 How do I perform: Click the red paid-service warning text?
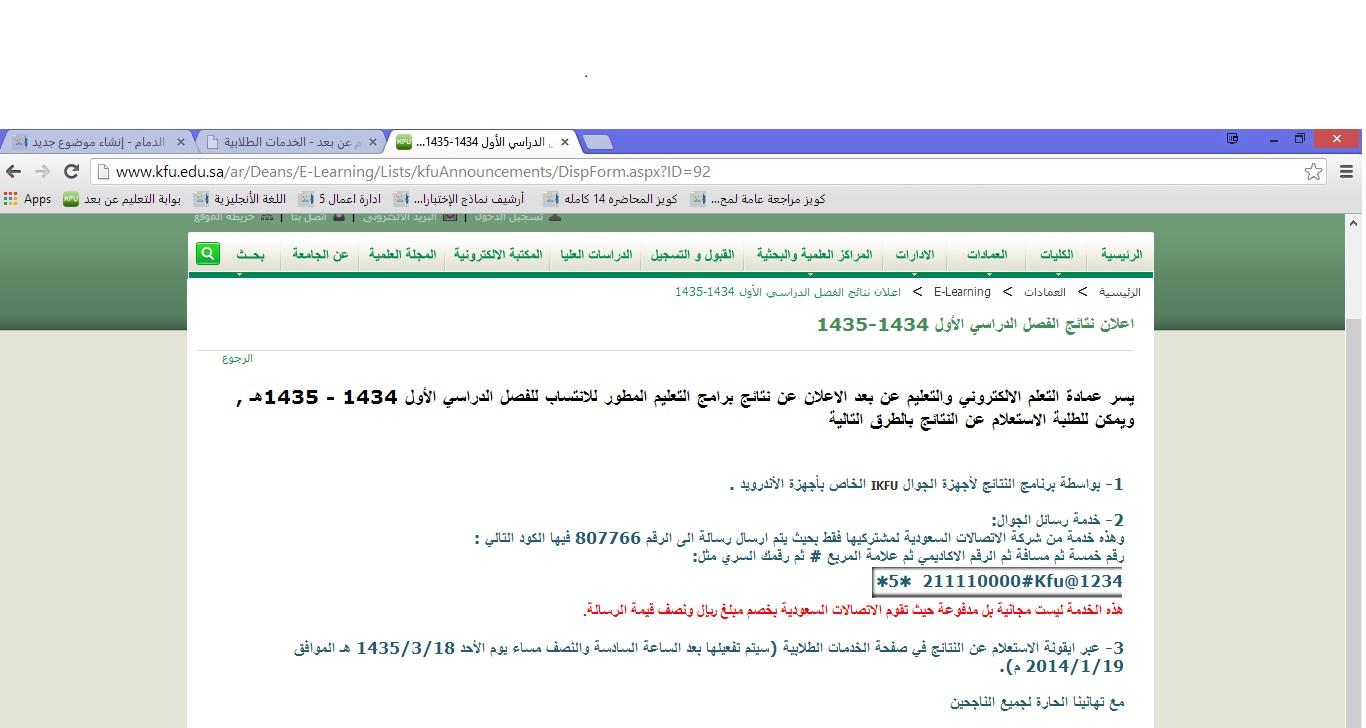[854, 610]
